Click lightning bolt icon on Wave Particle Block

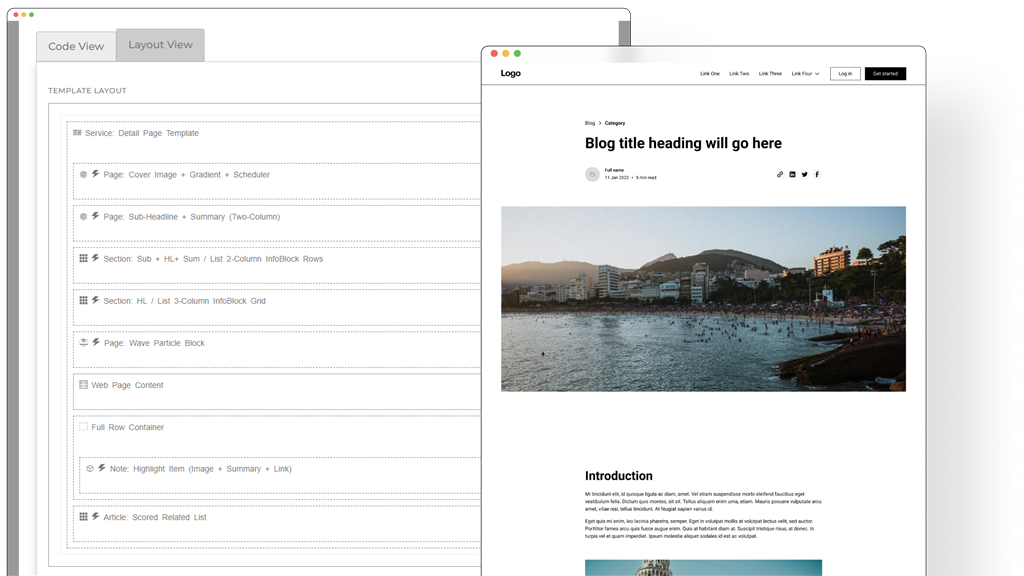96,342
